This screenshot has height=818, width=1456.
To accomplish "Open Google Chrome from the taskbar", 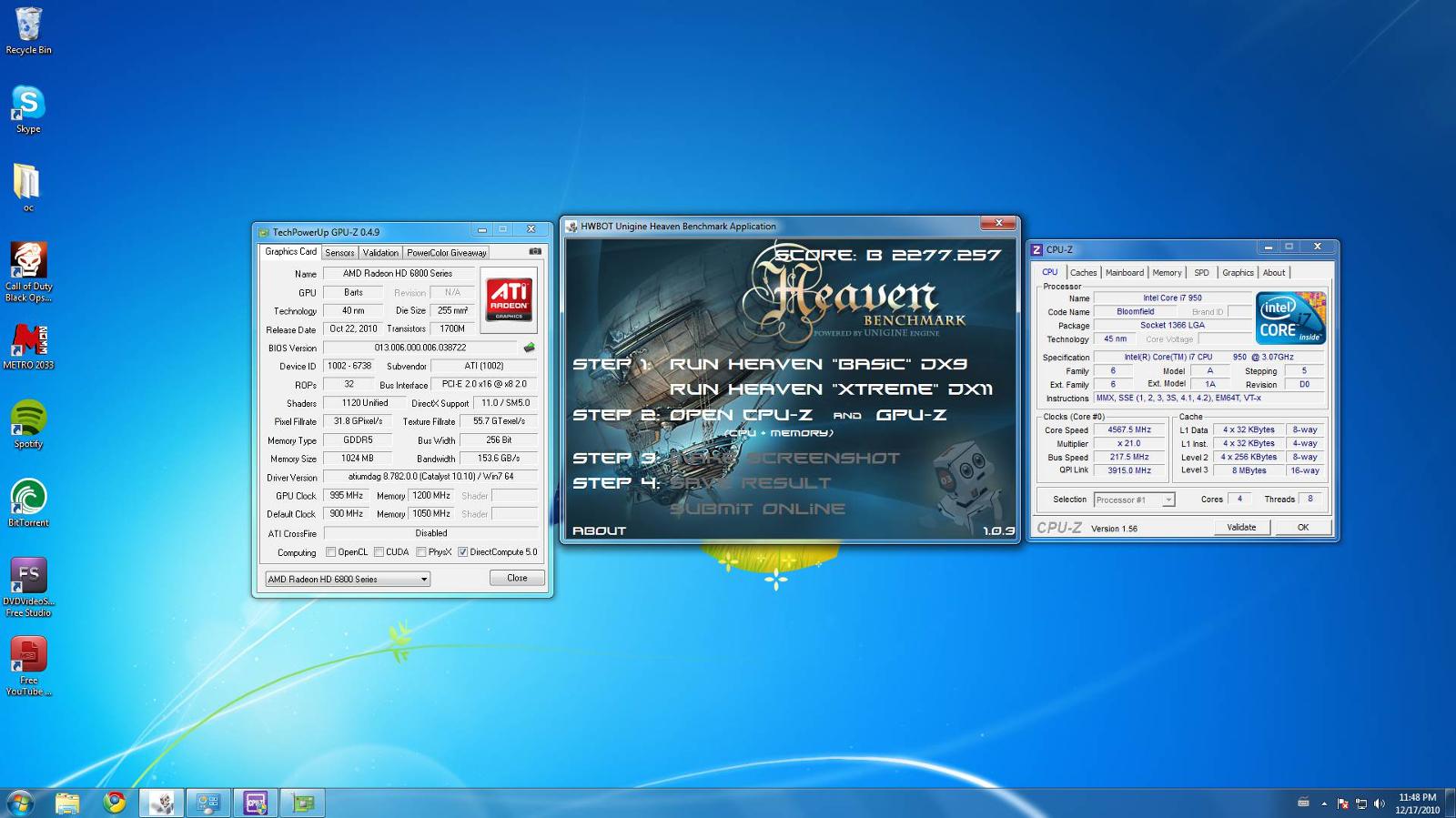I will [x=115, y=803].
